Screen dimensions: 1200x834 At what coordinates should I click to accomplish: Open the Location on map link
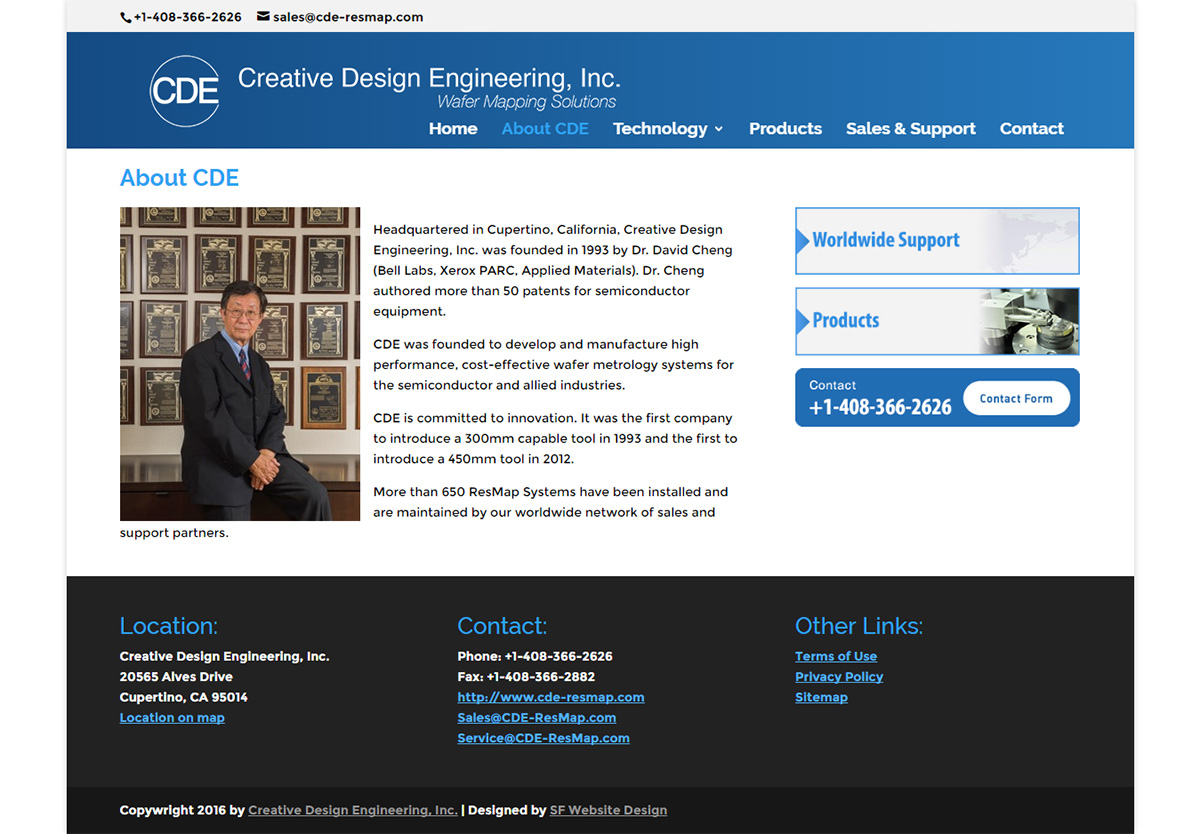tap(172, 717)
